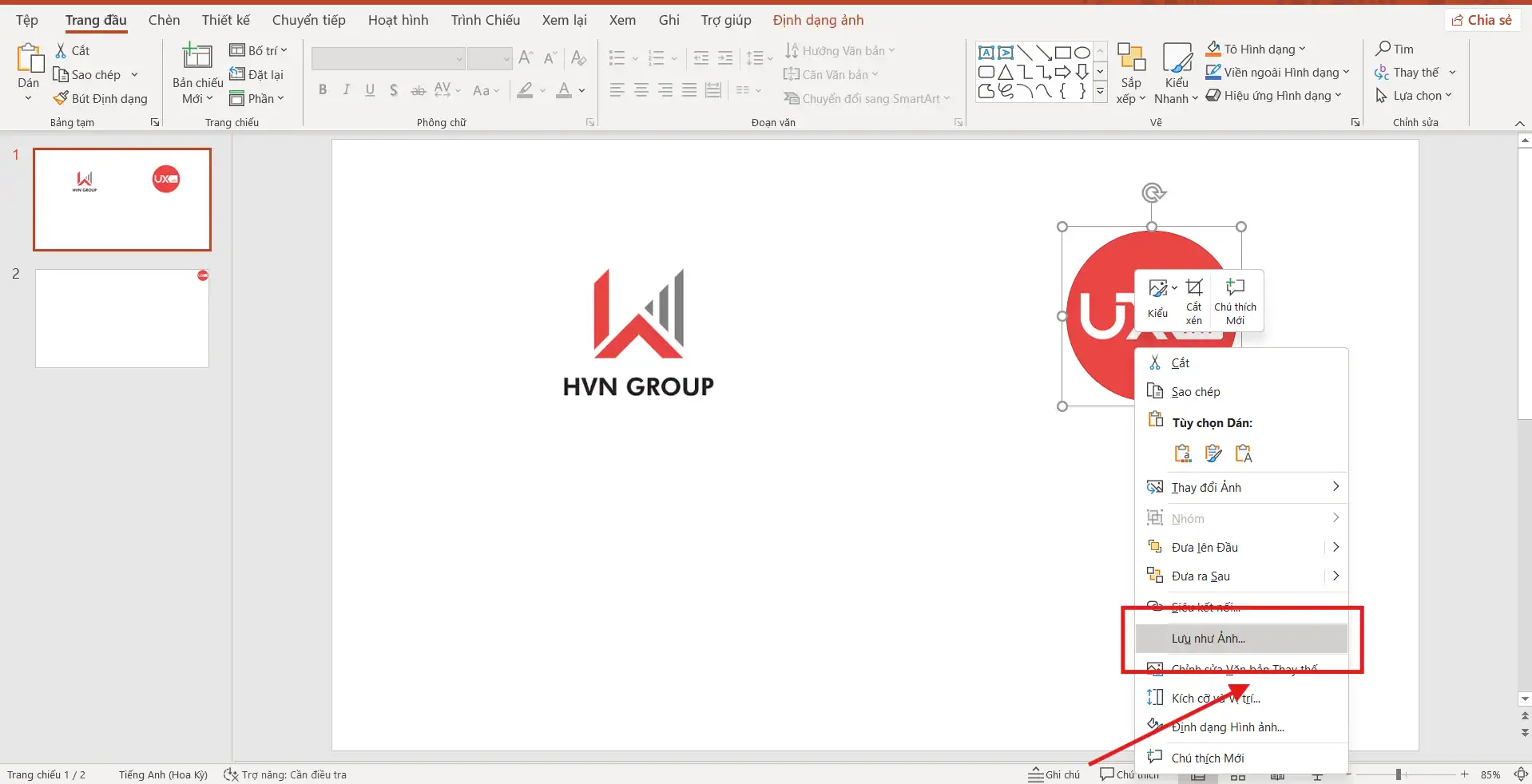Open the bullets list dropdown
This screenshot has height=784, width=1532.
point(635,58)
